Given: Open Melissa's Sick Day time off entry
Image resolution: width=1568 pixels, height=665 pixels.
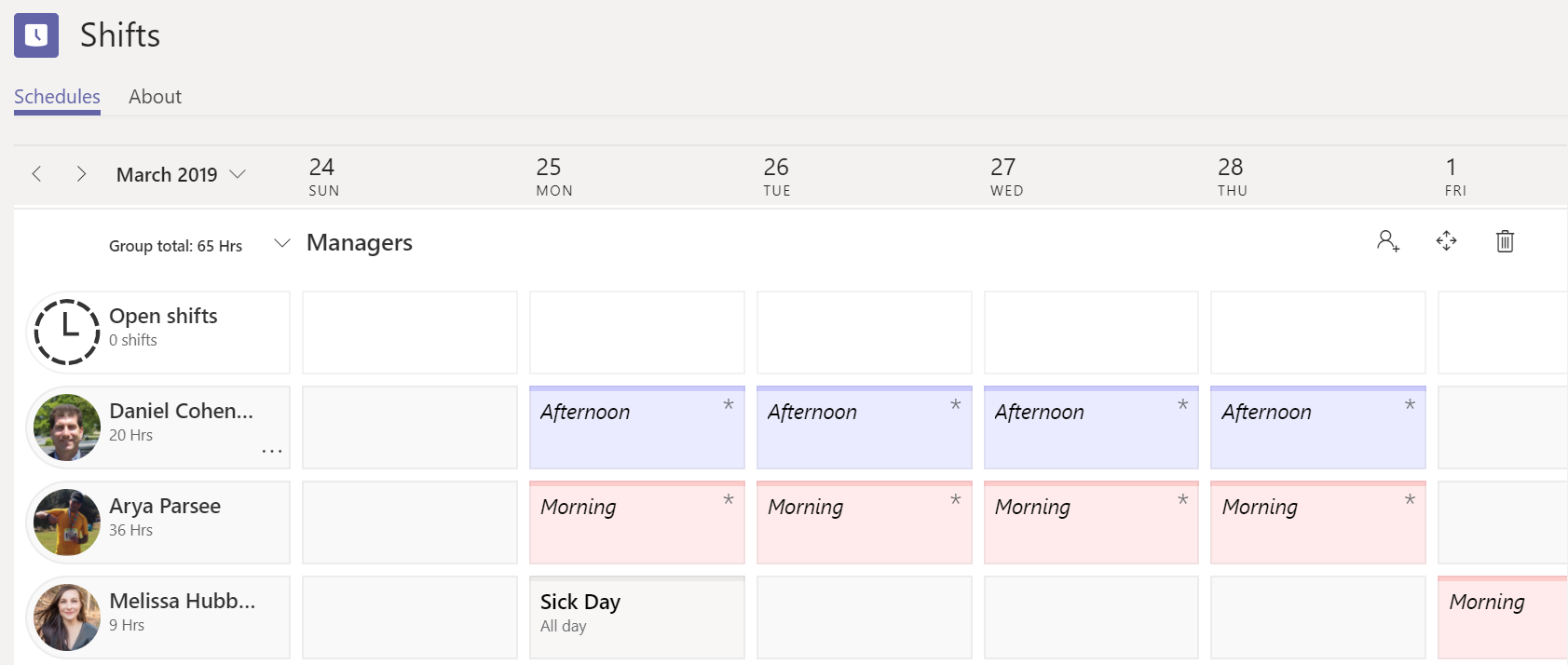Looking at the screenshot, I should (636, 617).
